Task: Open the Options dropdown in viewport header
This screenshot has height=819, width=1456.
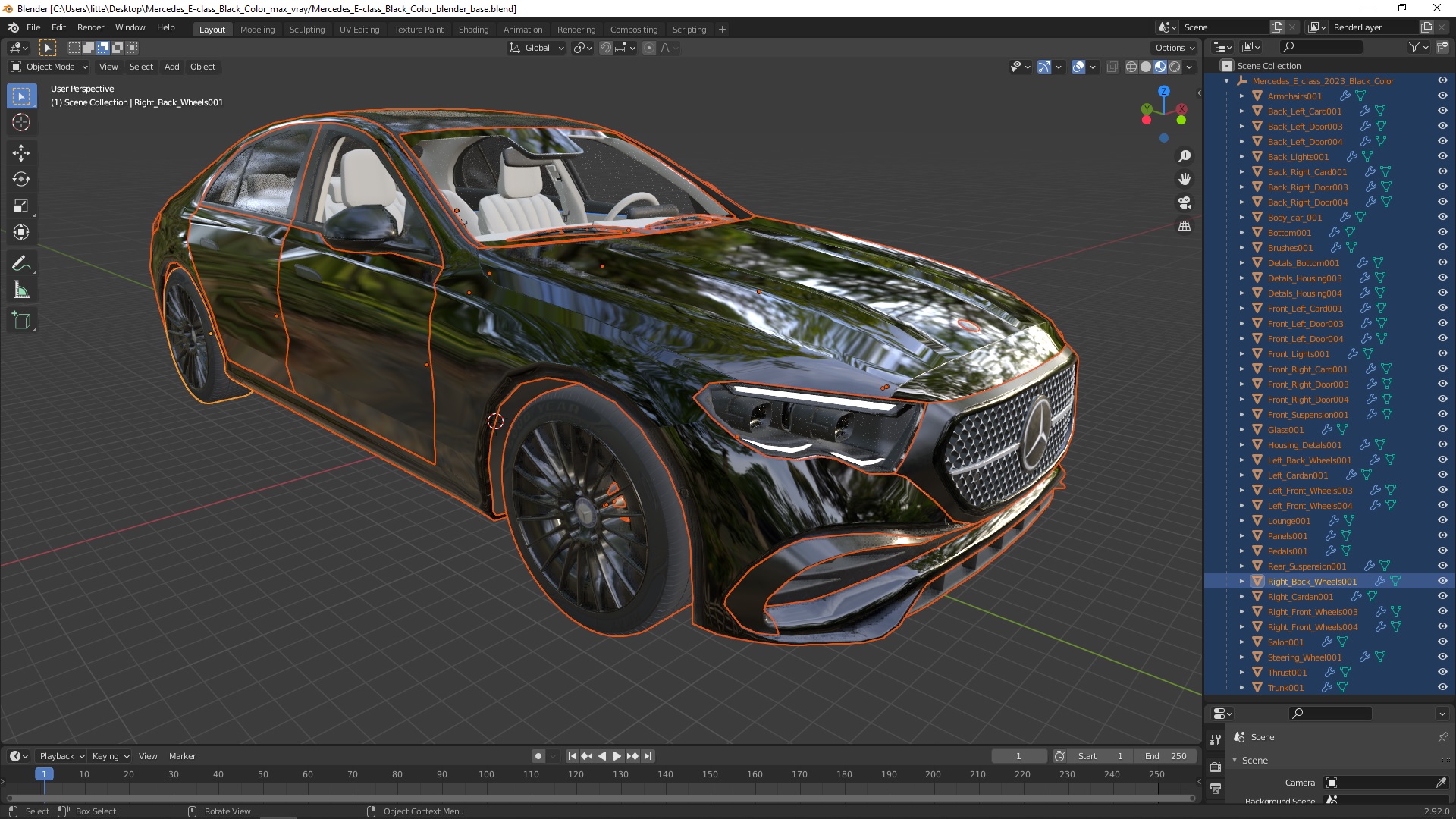Action: coord(1175,48)
